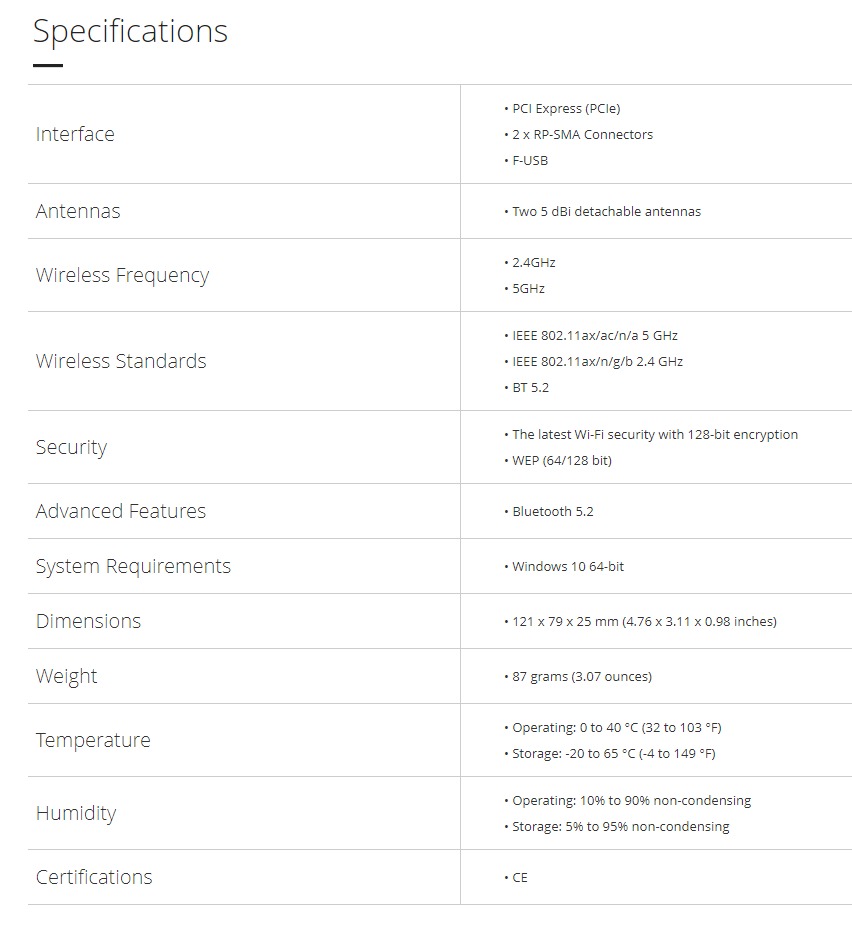This screenshot has height=947, width=852.
Task: Click Two 5 dBi detachable antennas text
Action: [x=606, y=211]
